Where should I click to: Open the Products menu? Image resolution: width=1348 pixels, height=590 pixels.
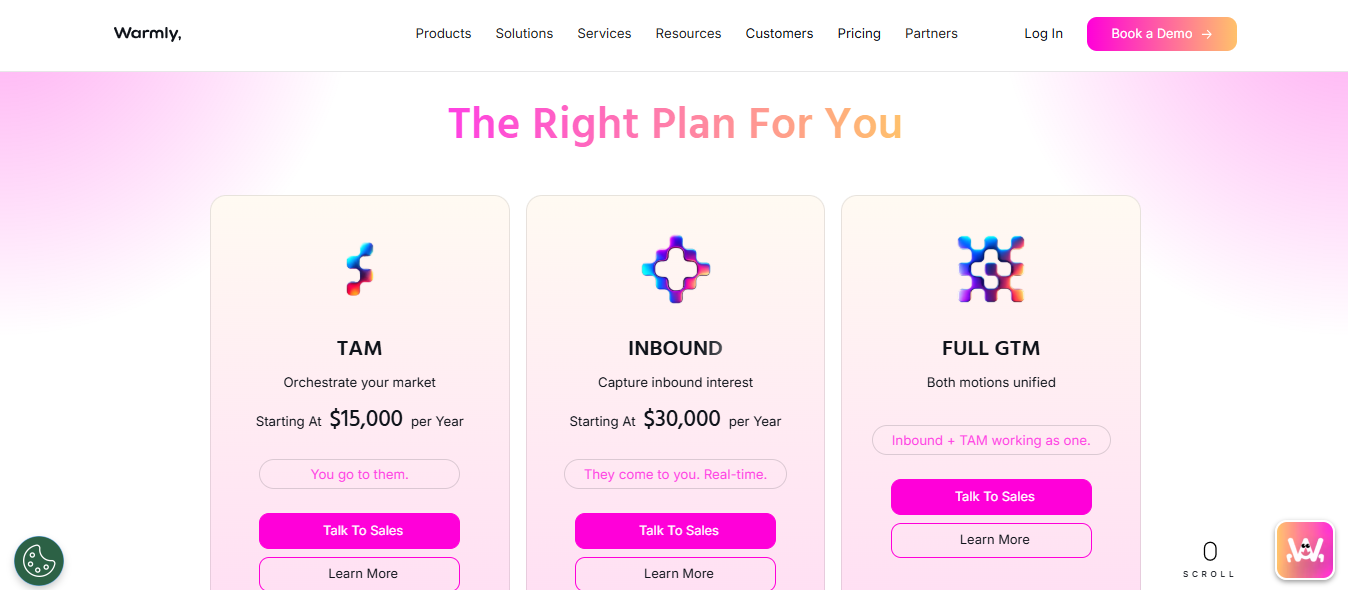tap(443, 33)
